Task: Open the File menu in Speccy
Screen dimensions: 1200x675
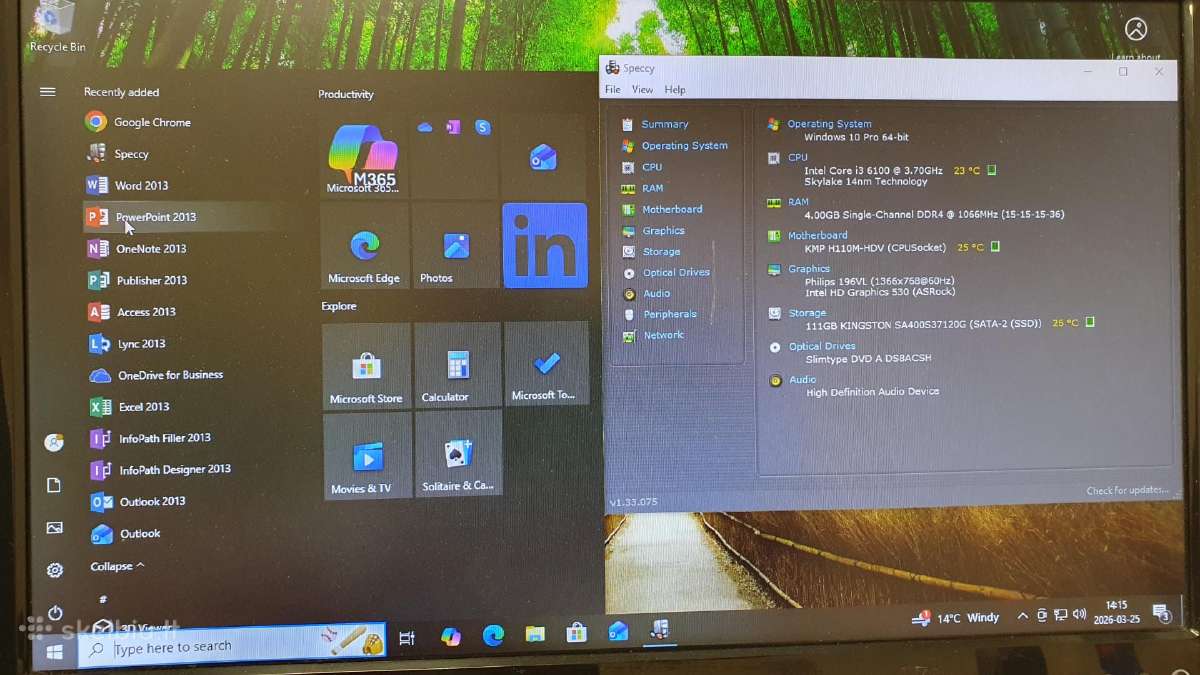Action: click(613, 90)
